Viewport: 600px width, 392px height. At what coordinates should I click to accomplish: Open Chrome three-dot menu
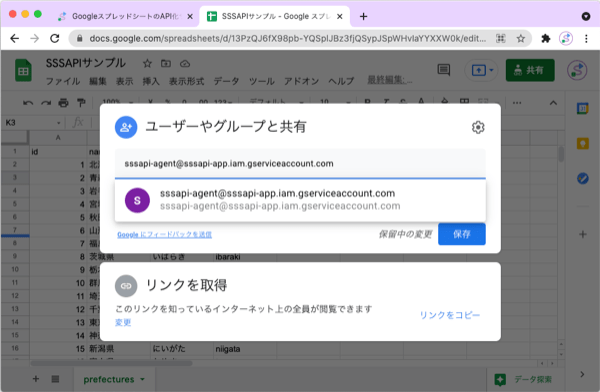tap(586, 38)
